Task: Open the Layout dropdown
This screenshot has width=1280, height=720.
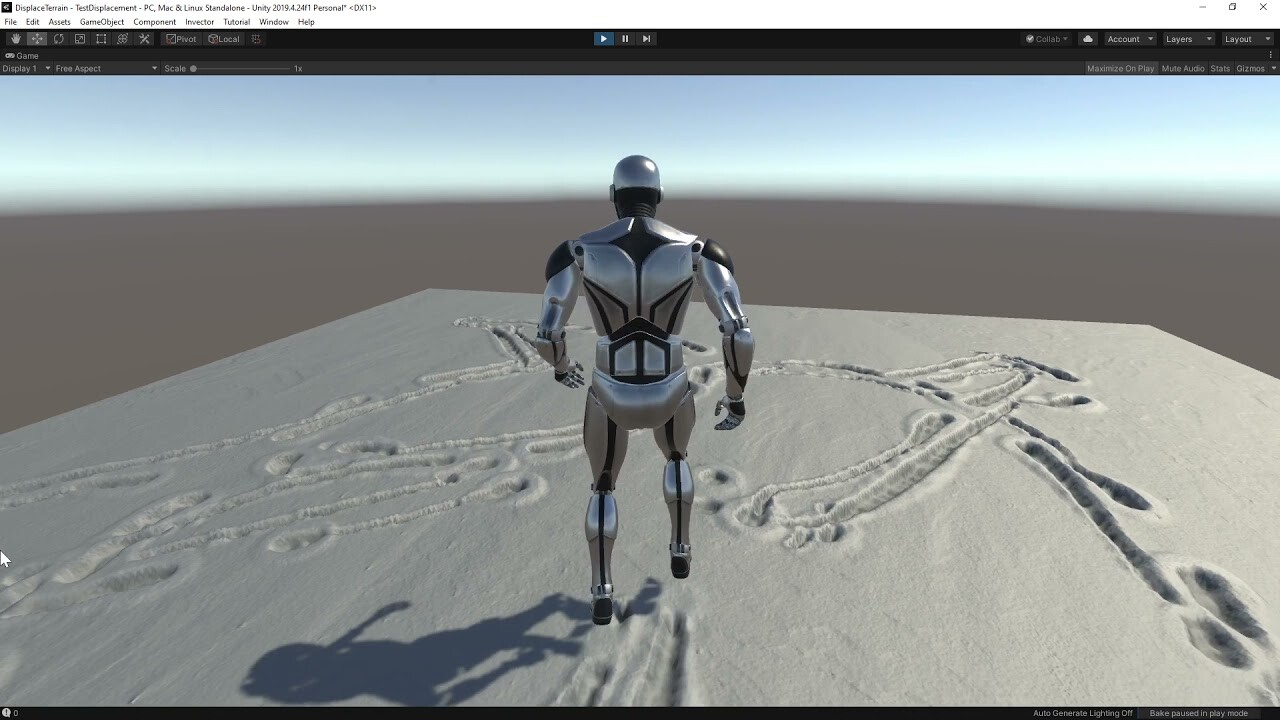Action: [1245, 39]
